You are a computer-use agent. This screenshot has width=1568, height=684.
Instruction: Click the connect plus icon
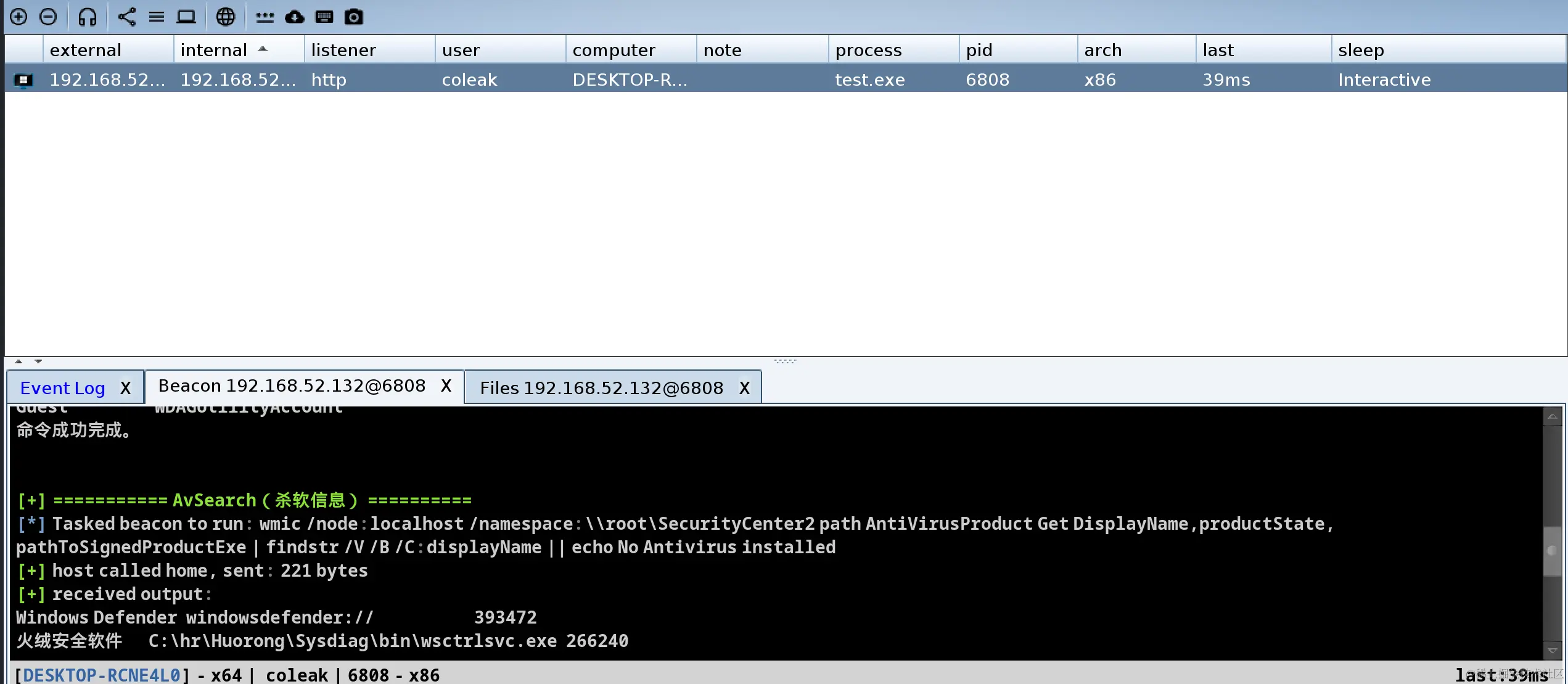18,17
